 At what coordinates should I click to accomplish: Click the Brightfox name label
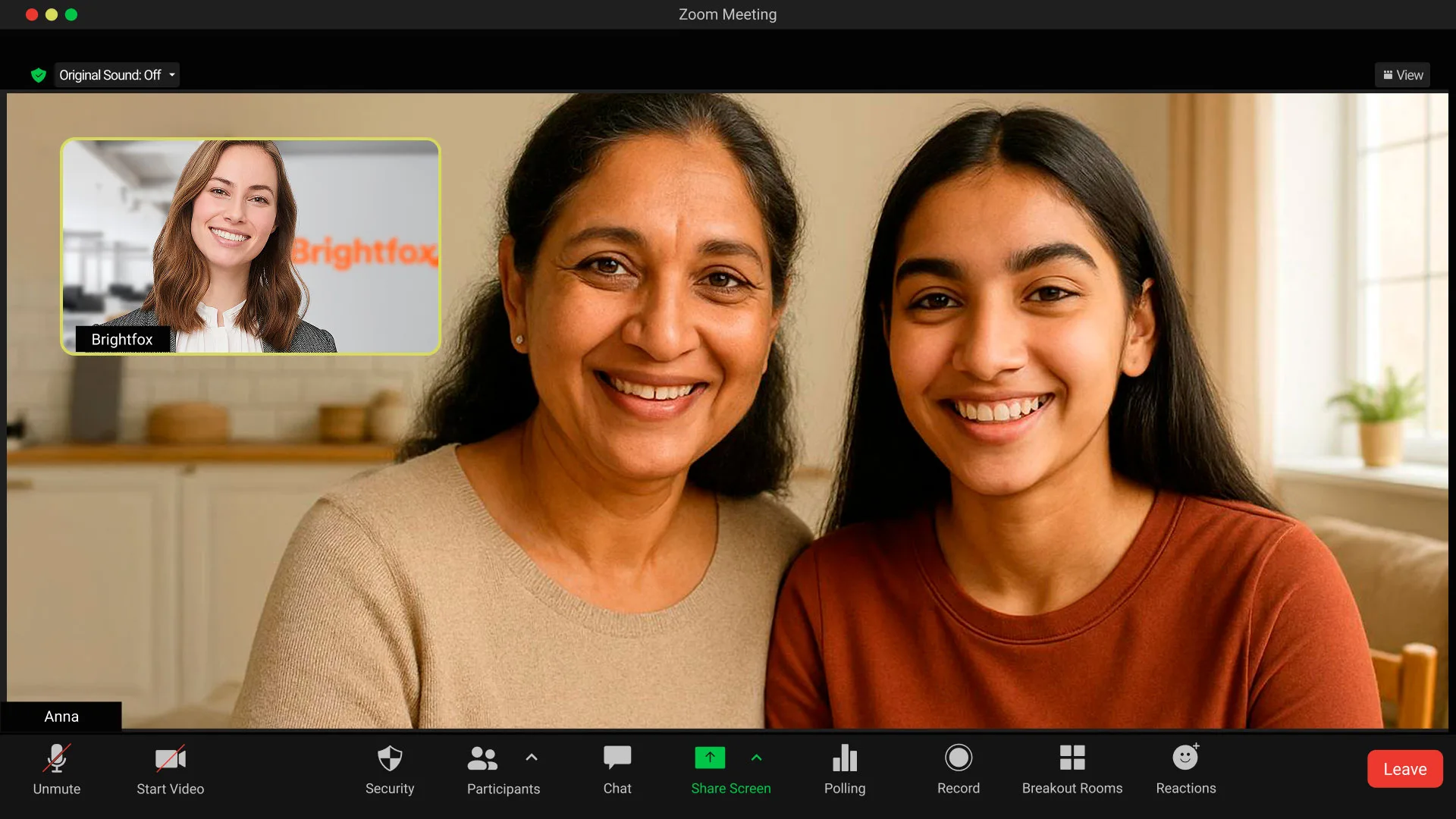coord(122,339)
